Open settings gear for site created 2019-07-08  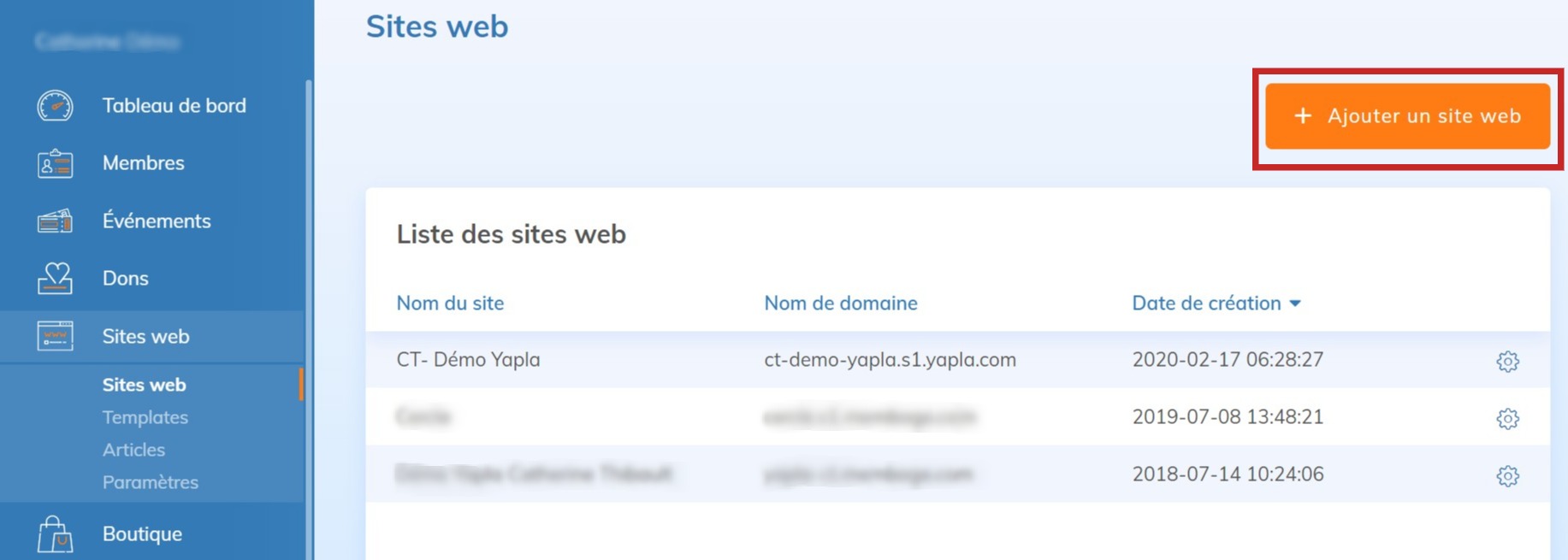click(1507, 418)
